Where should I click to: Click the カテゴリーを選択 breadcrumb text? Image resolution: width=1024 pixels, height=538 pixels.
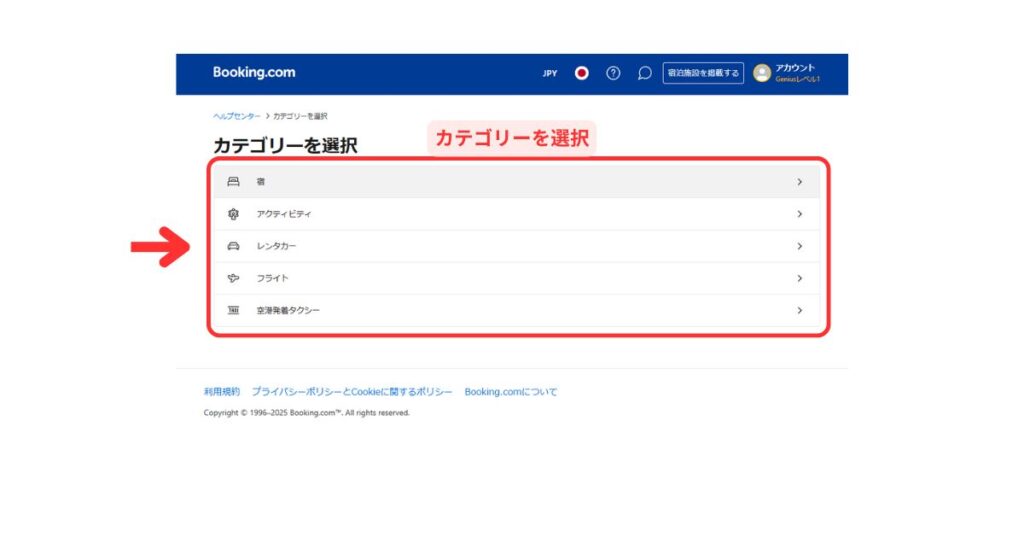(300, 116)
